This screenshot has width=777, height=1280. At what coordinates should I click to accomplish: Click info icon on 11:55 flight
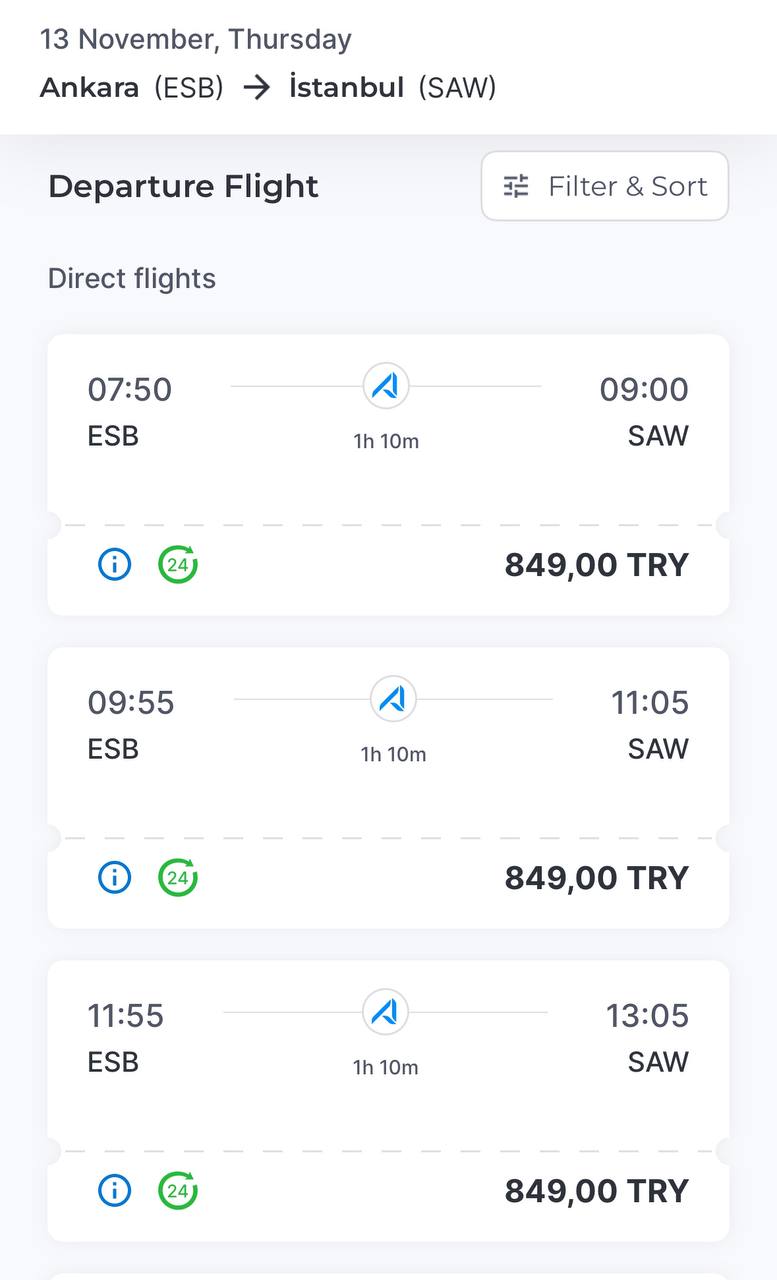tap(115, 1191)
